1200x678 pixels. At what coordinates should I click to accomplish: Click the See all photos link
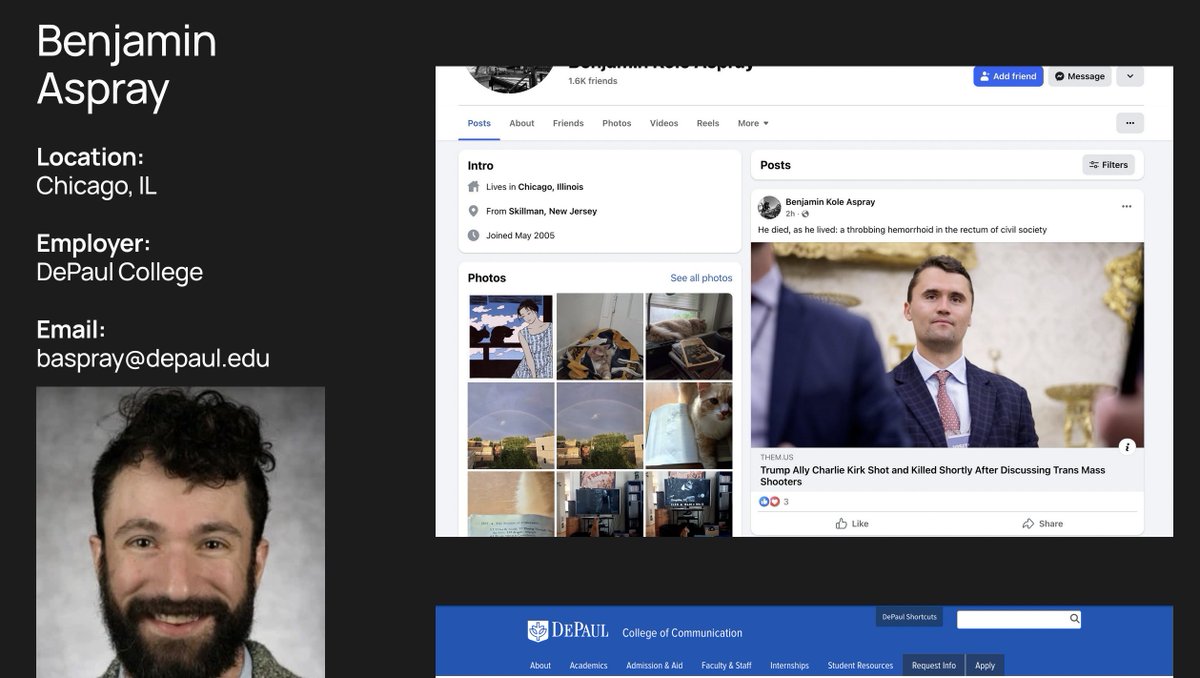tap(701, 278)
